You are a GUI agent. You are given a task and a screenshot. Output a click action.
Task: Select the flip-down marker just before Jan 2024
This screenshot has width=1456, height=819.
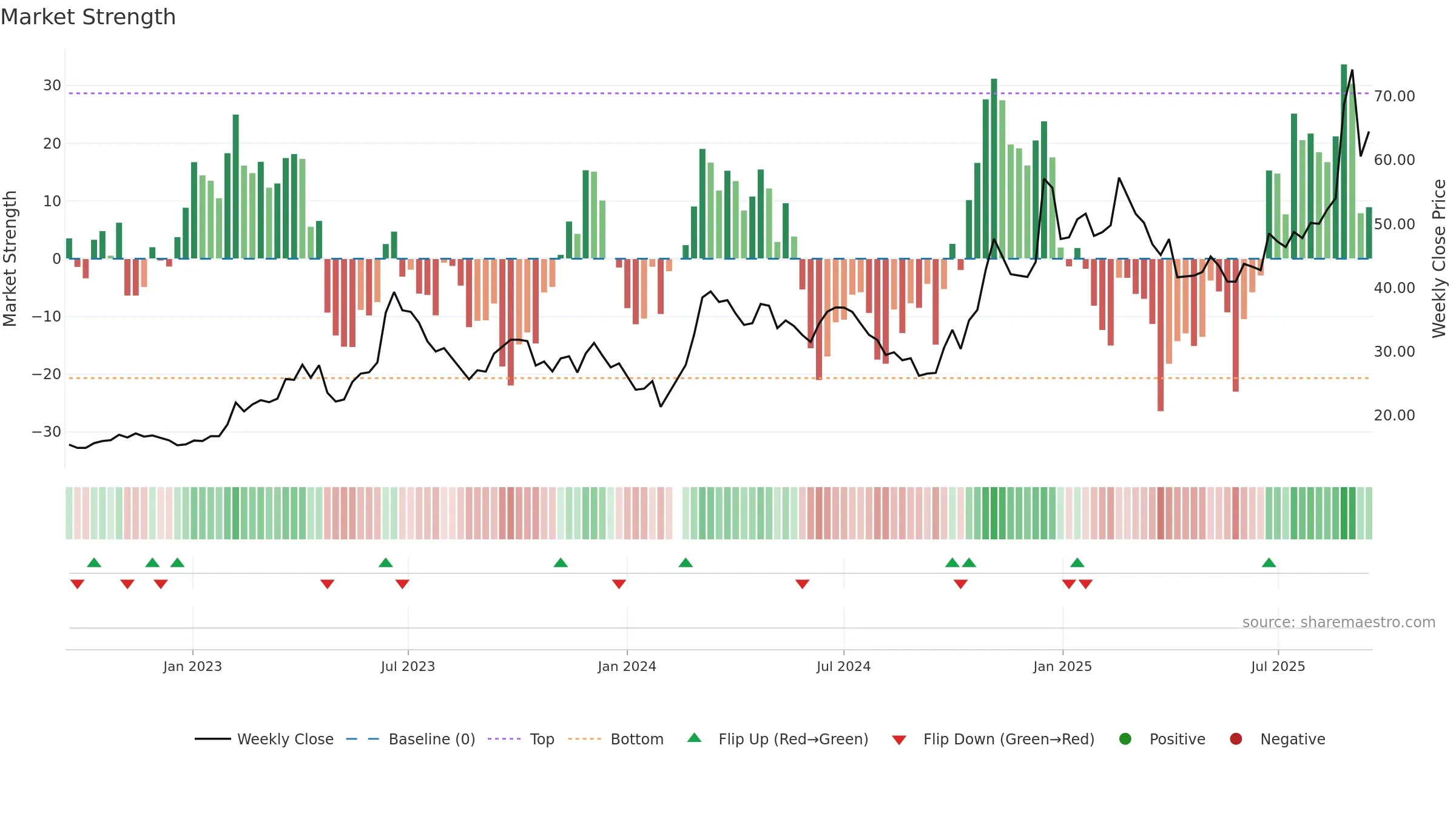tap(619, 584)
